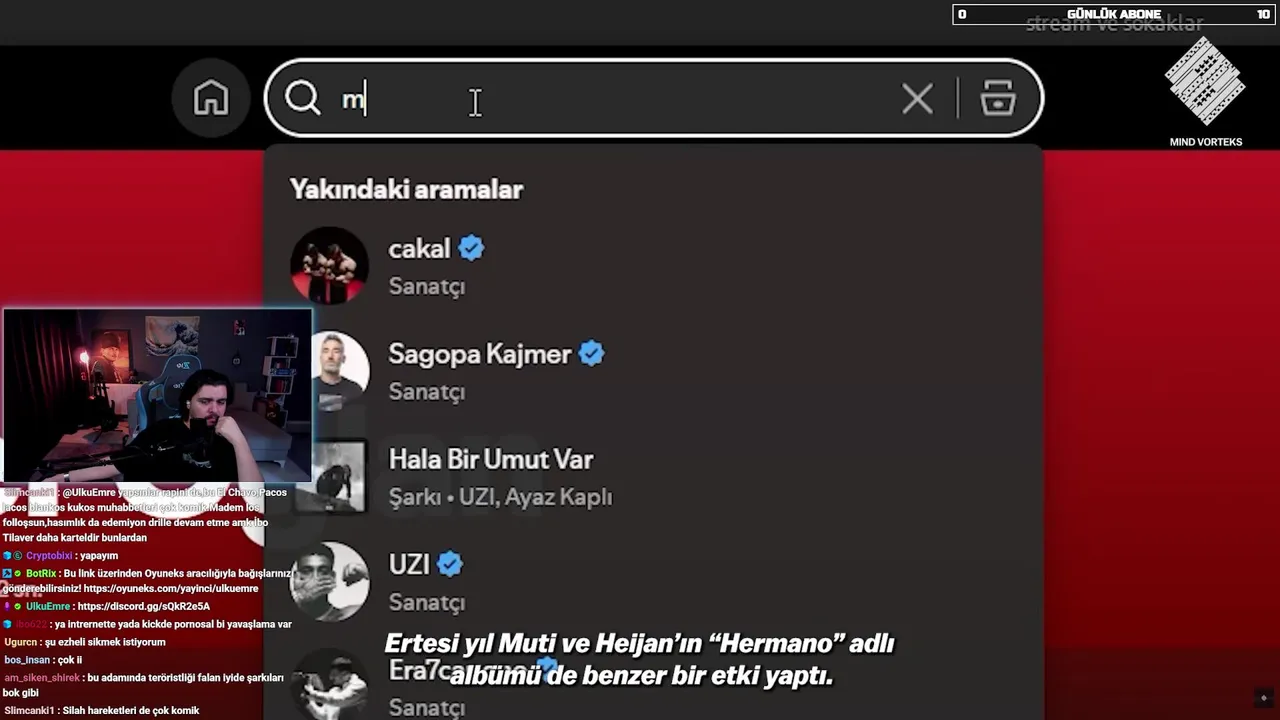Image resolution: width=1280 pixels, height=720 pixels.
Task: Open the discord.gg invite link in chat
Action: pos(143,607)
